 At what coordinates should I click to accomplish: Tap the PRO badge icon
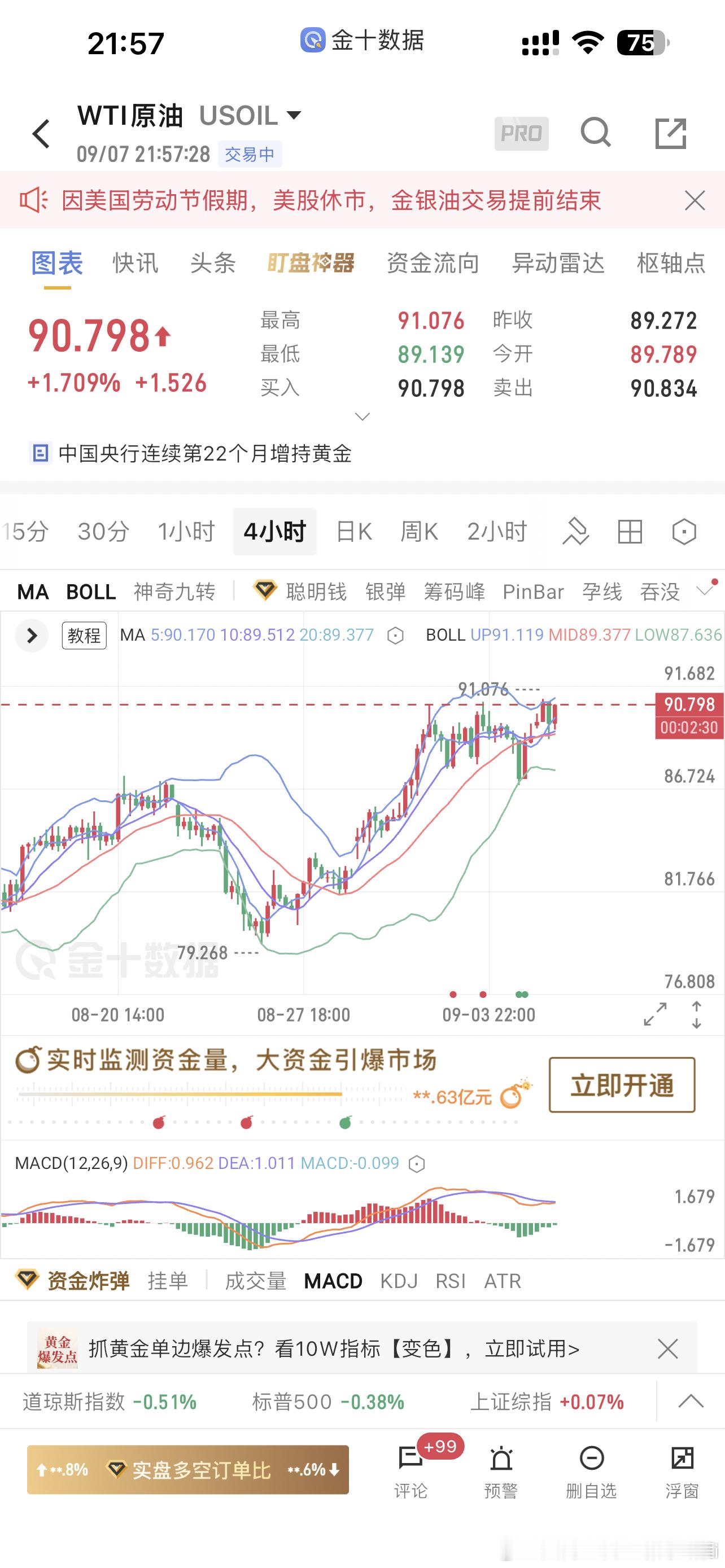(x=521, y=133)
